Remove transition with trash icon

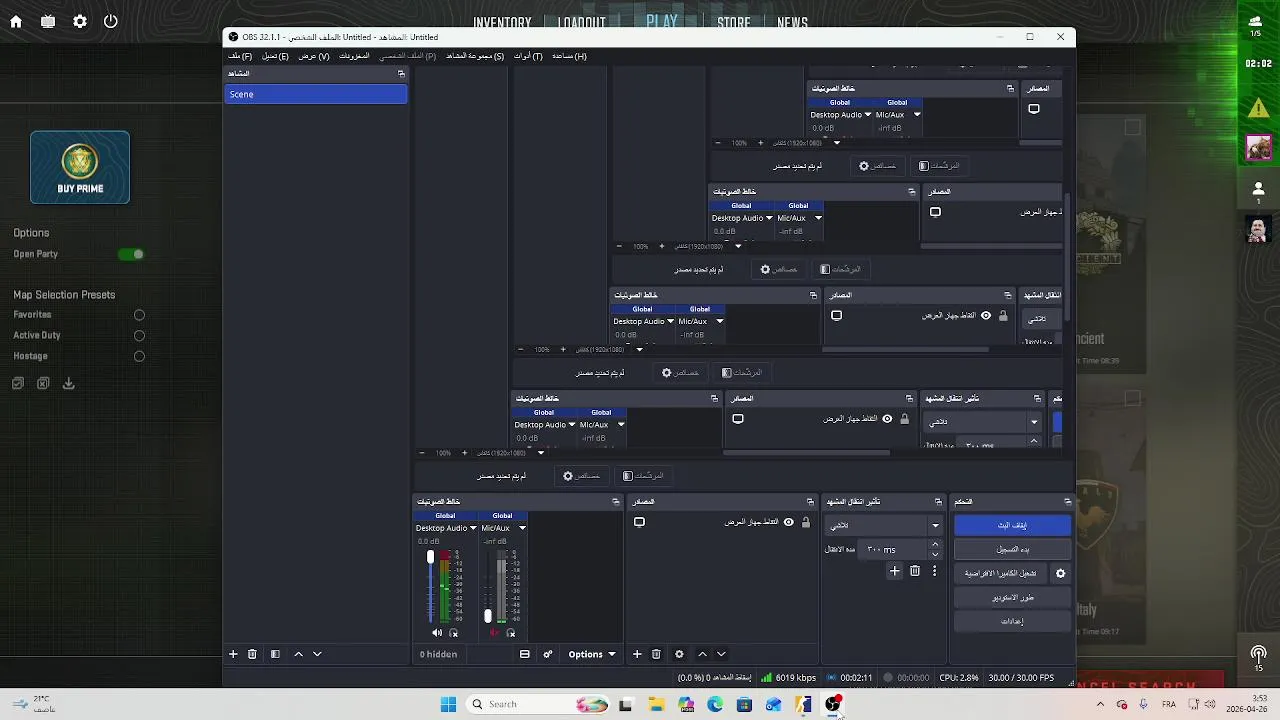pos(915,571)
